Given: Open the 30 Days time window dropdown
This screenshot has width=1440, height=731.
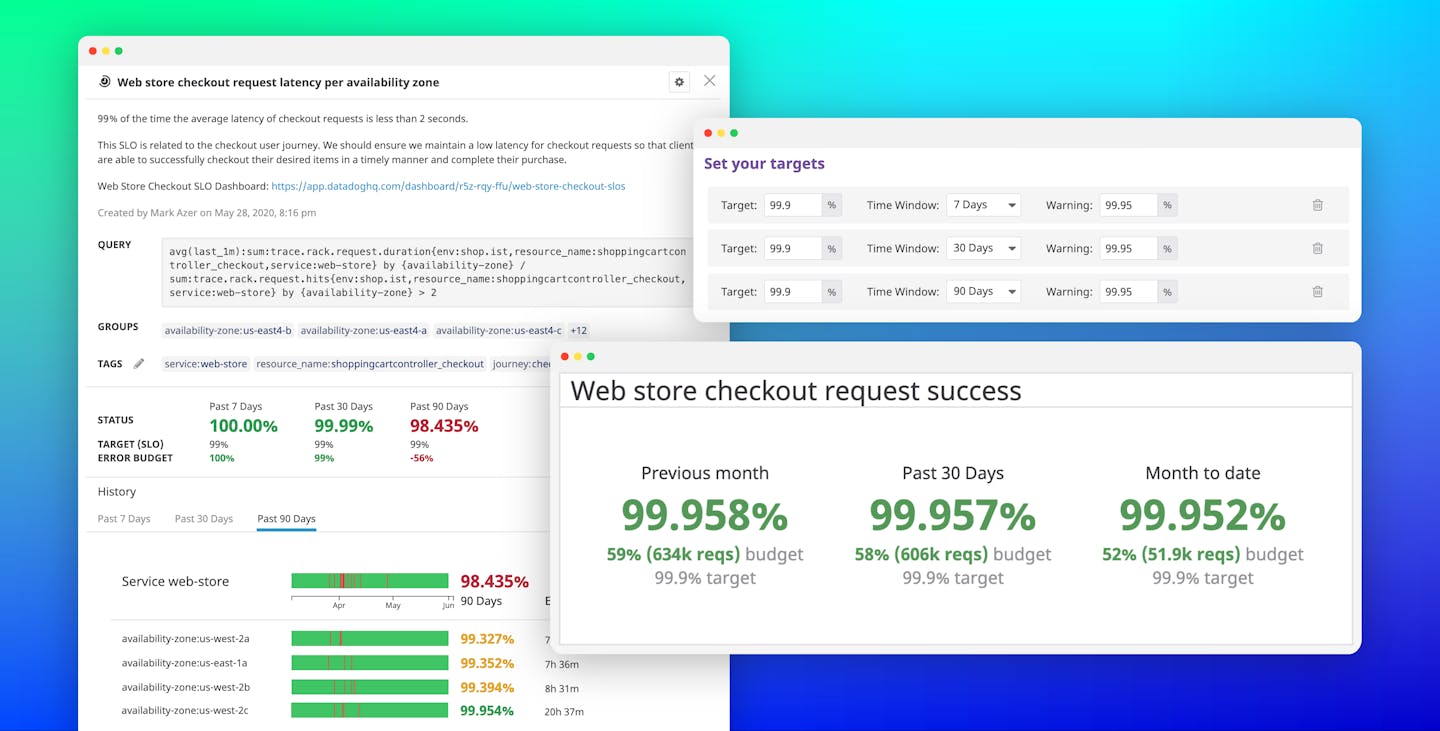Looking at the screenshot, I should [983, 248].
